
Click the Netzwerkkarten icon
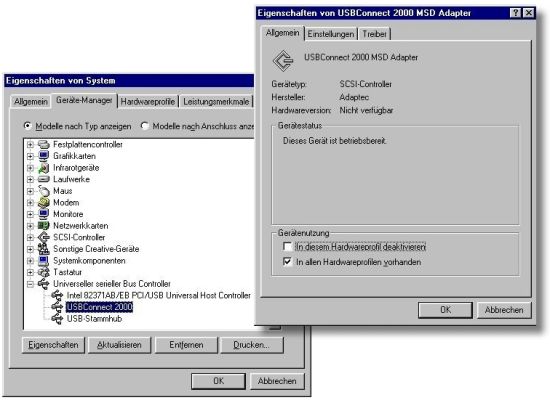(x=43, y=226)
